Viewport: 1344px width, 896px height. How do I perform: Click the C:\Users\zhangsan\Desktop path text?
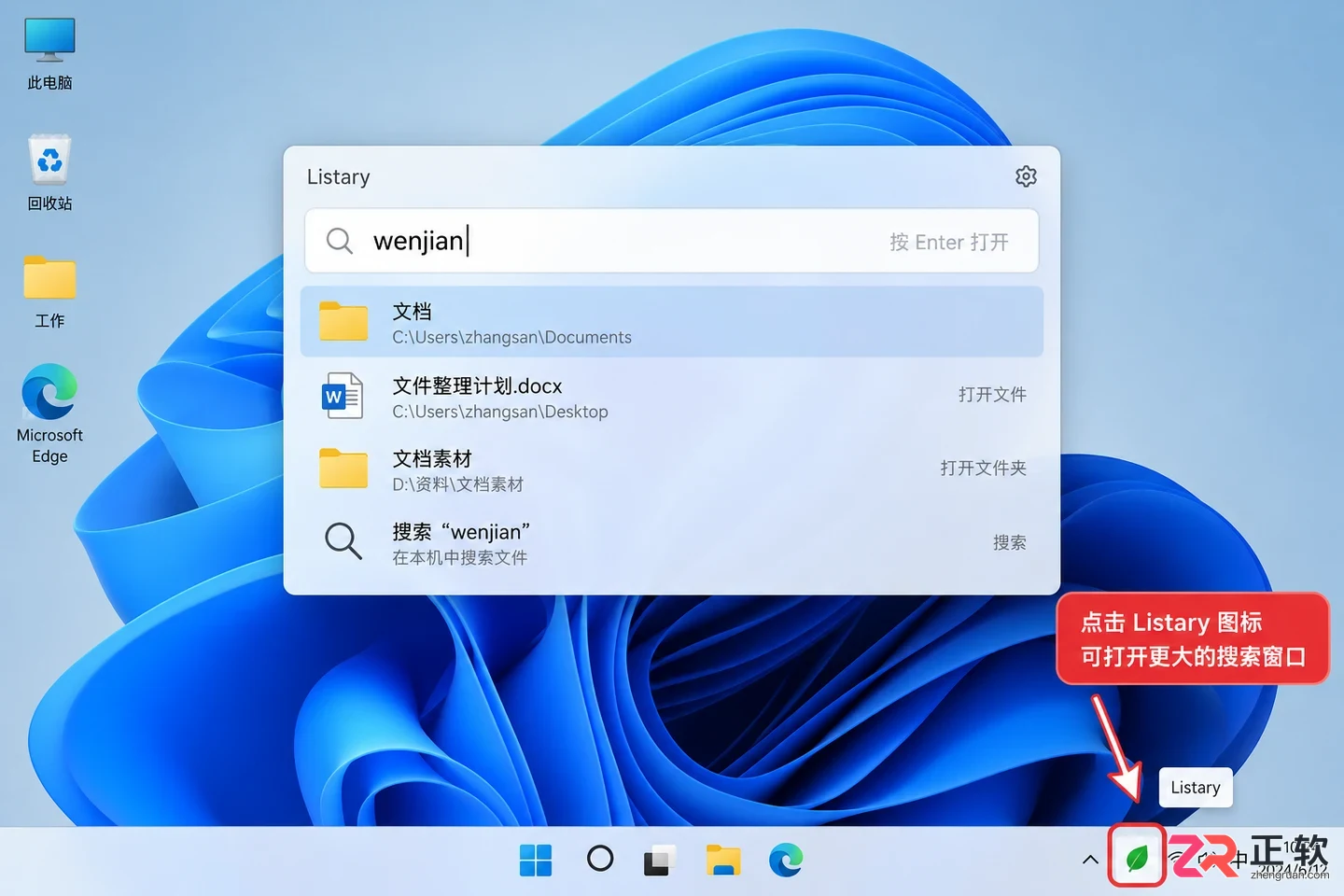tap(500, 412)
